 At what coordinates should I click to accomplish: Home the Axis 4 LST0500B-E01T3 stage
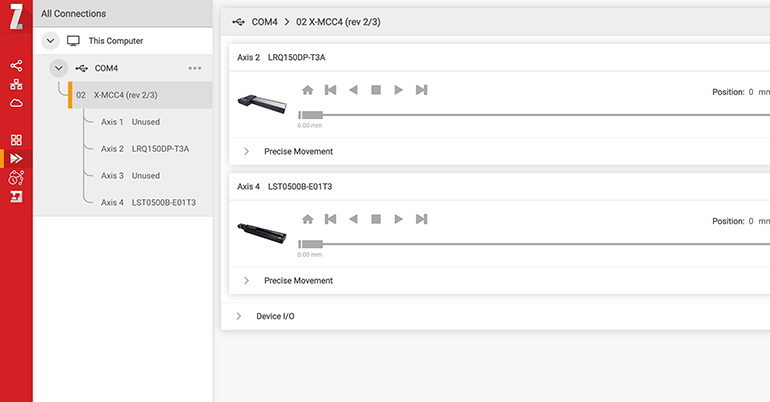click(x=307, y=219)
